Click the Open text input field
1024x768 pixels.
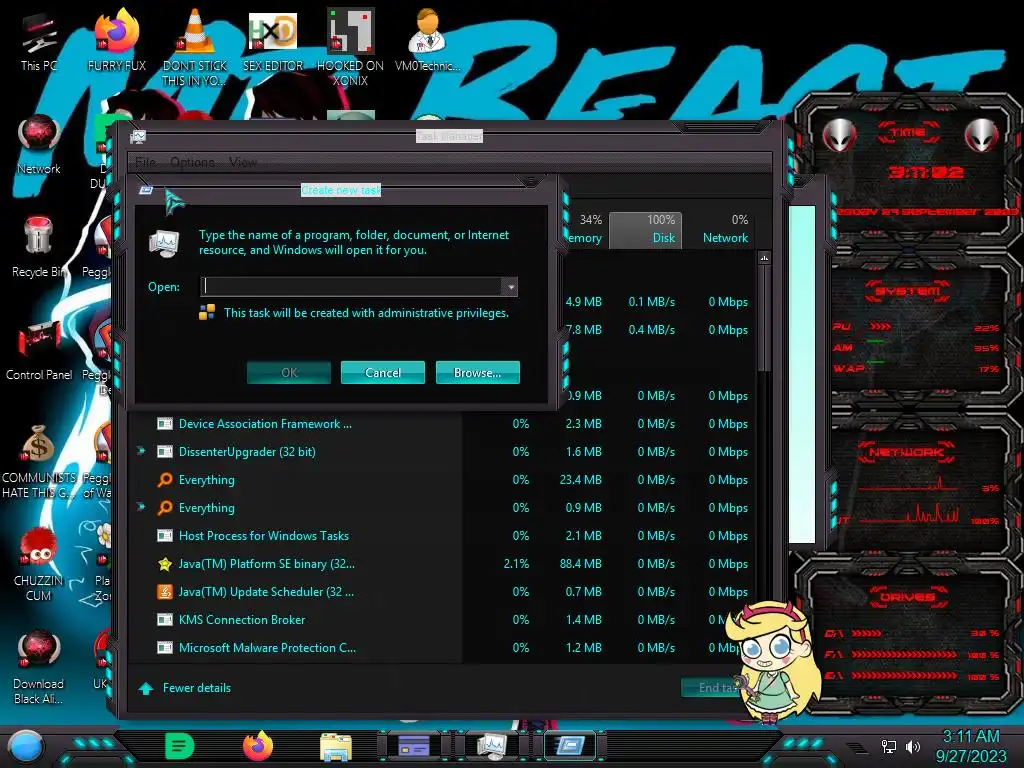point(351,287)
